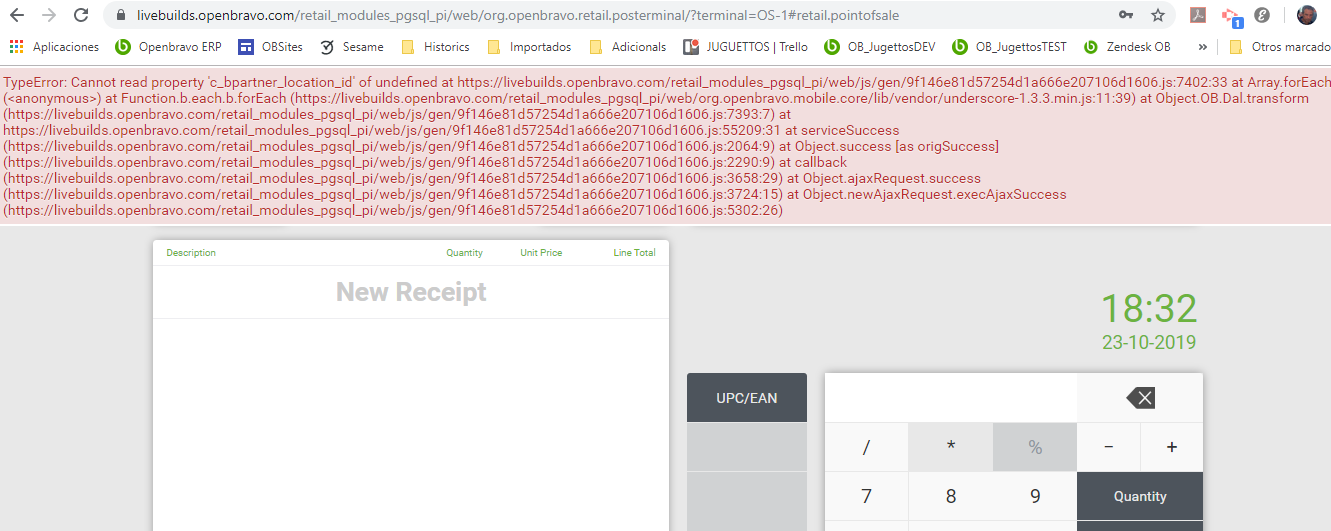Open the Historics bookmark folder
1331x531 pixels.
click(436, 47)
